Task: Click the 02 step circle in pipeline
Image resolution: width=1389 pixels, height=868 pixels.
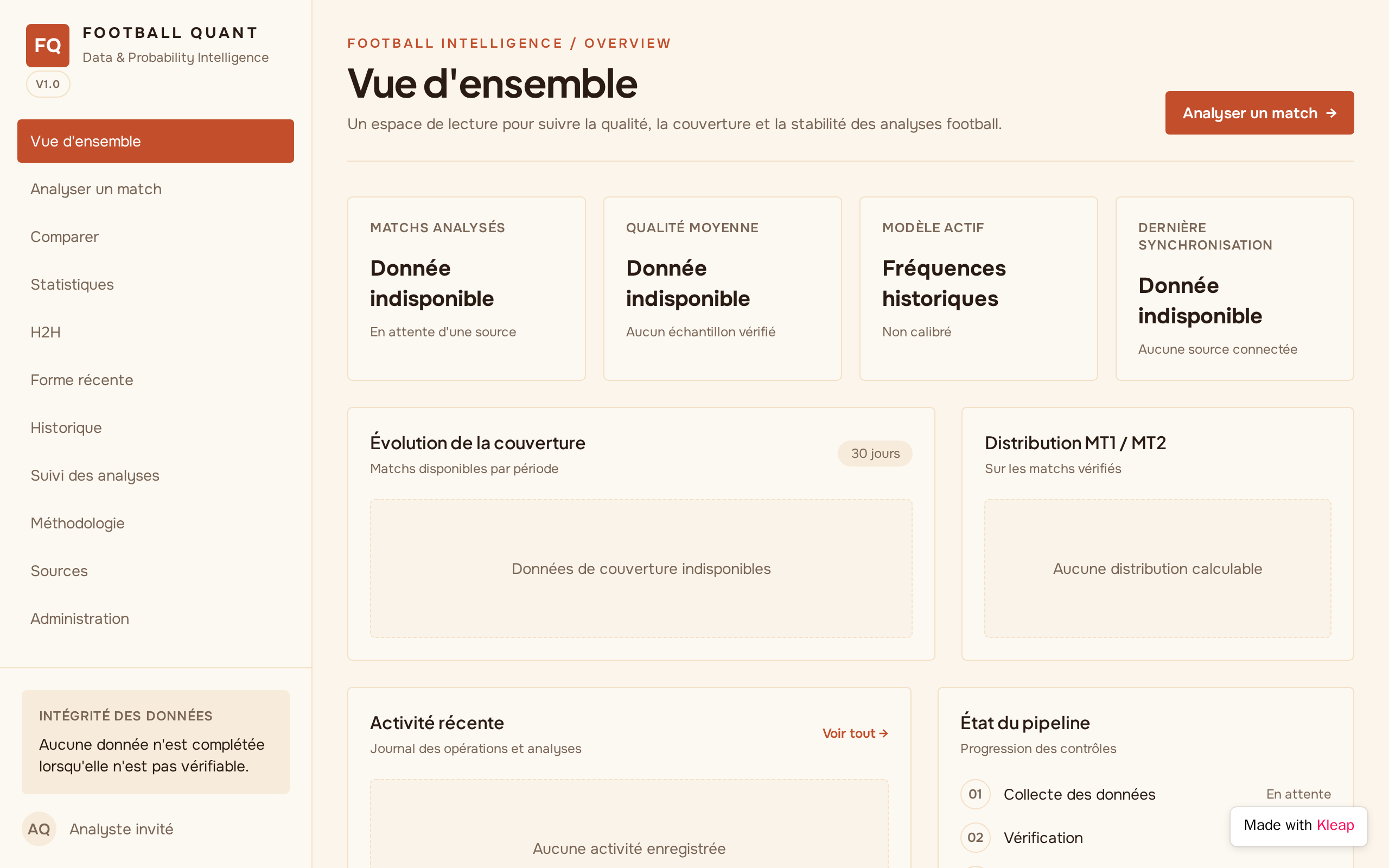Action: pyautogui.click(x=975, y=838)
